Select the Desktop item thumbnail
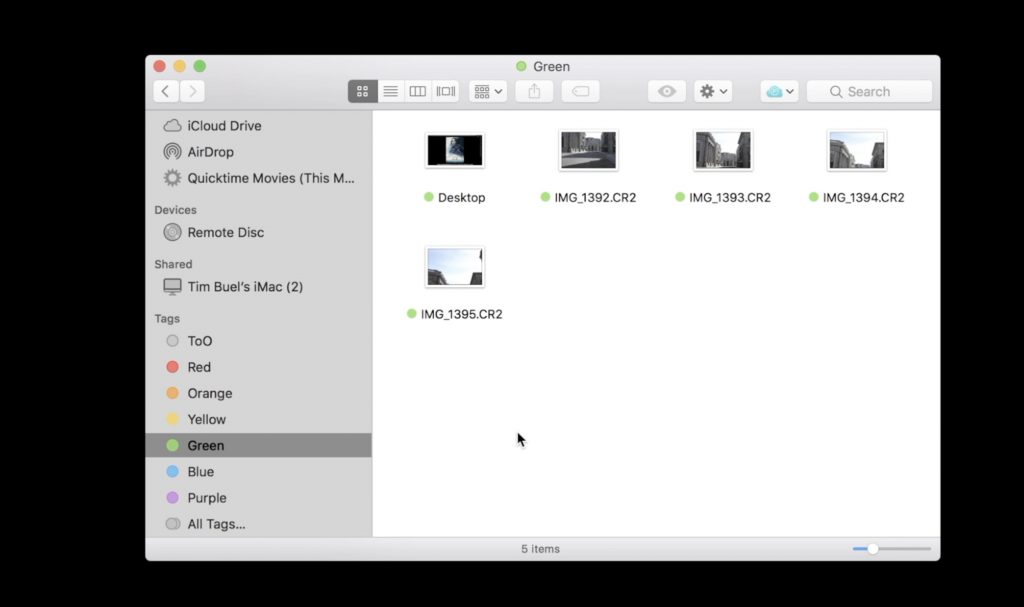 (x=455, y=150)
